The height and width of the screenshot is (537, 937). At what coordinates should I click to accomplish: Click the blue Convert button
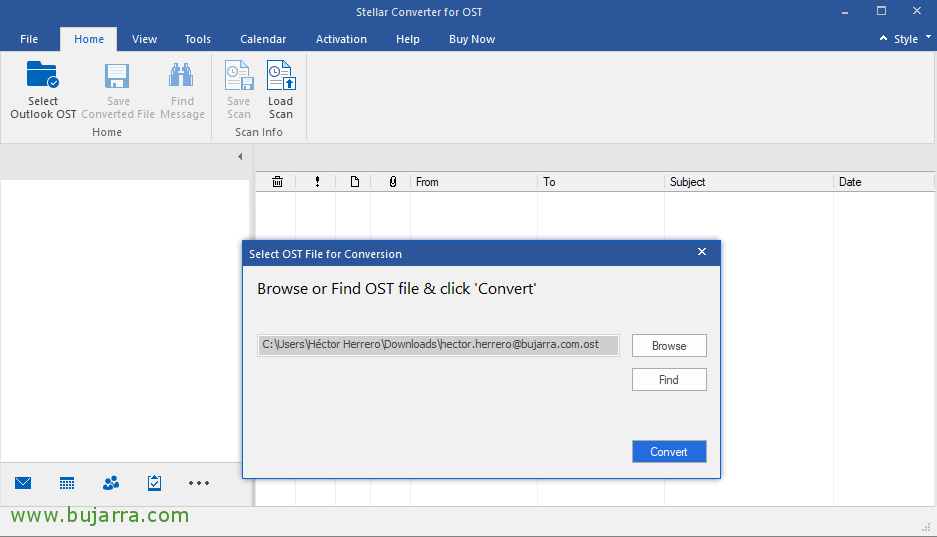[x=669, y=452]
